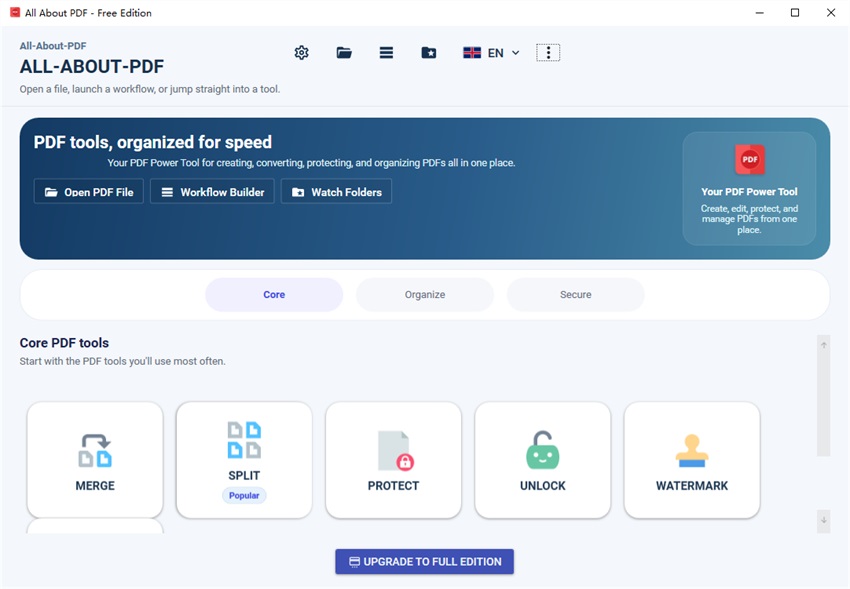Click the open folder icon in the header
The width and height of the screenshot is (850, 589).
click(344, 53)
